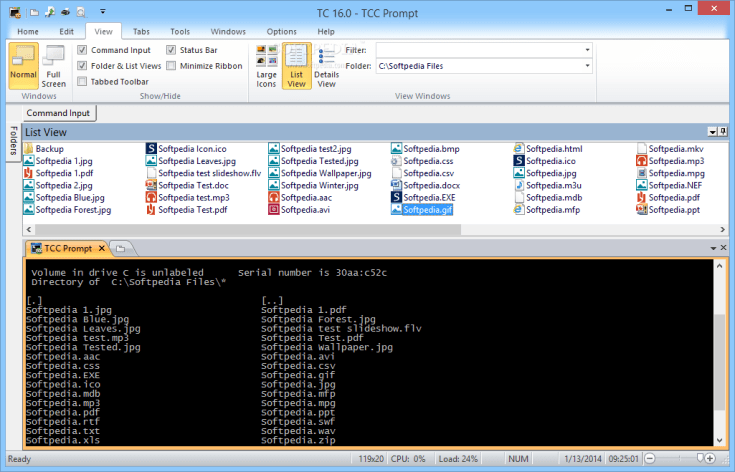The width and height of the screenshot is (735, 472).
Task: Click icon of Softpedia.css
Action: (396, 161)
